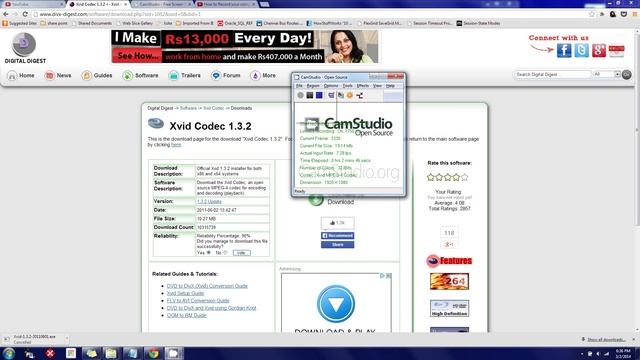Viewport: 640px width, 360px height.
Task: Click the browser Reload icon
Action: 25,14
